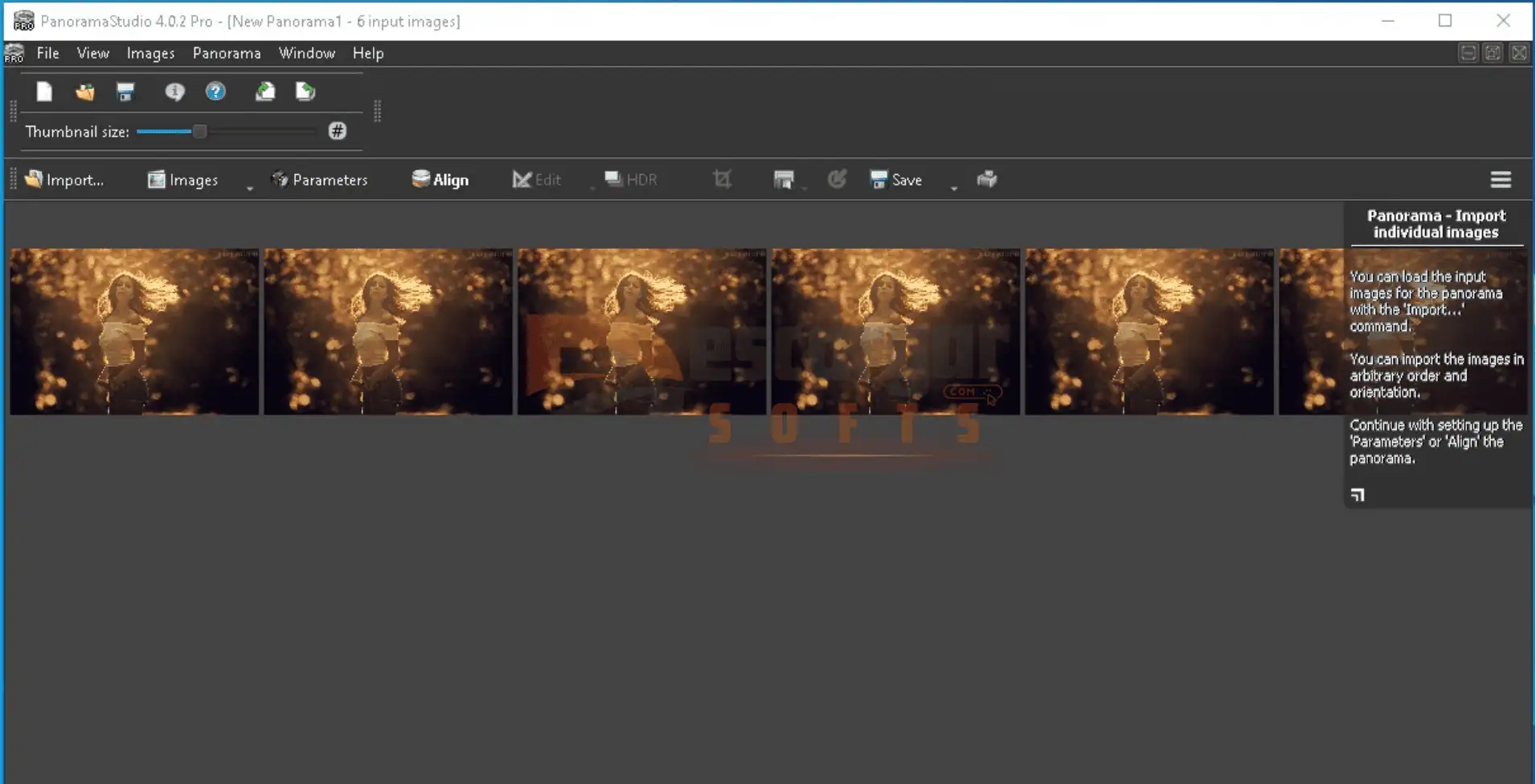The width and height of the screenshot is (1536, 784).
Task: Select the crop tool icon
Action: [x=722, y=180]
